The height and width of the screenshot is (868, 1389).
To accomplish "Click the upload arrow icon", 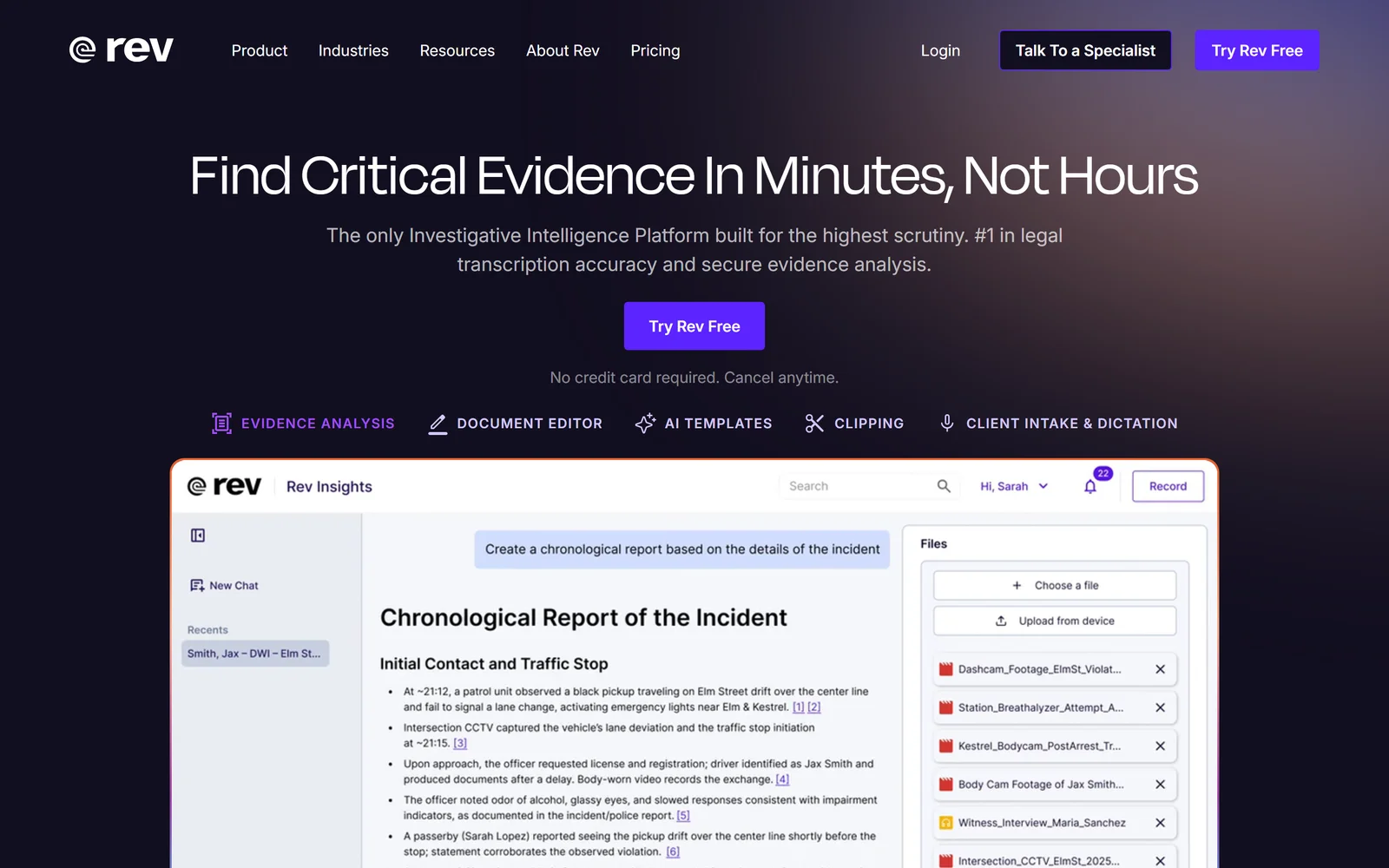I will click(1001, 621).
